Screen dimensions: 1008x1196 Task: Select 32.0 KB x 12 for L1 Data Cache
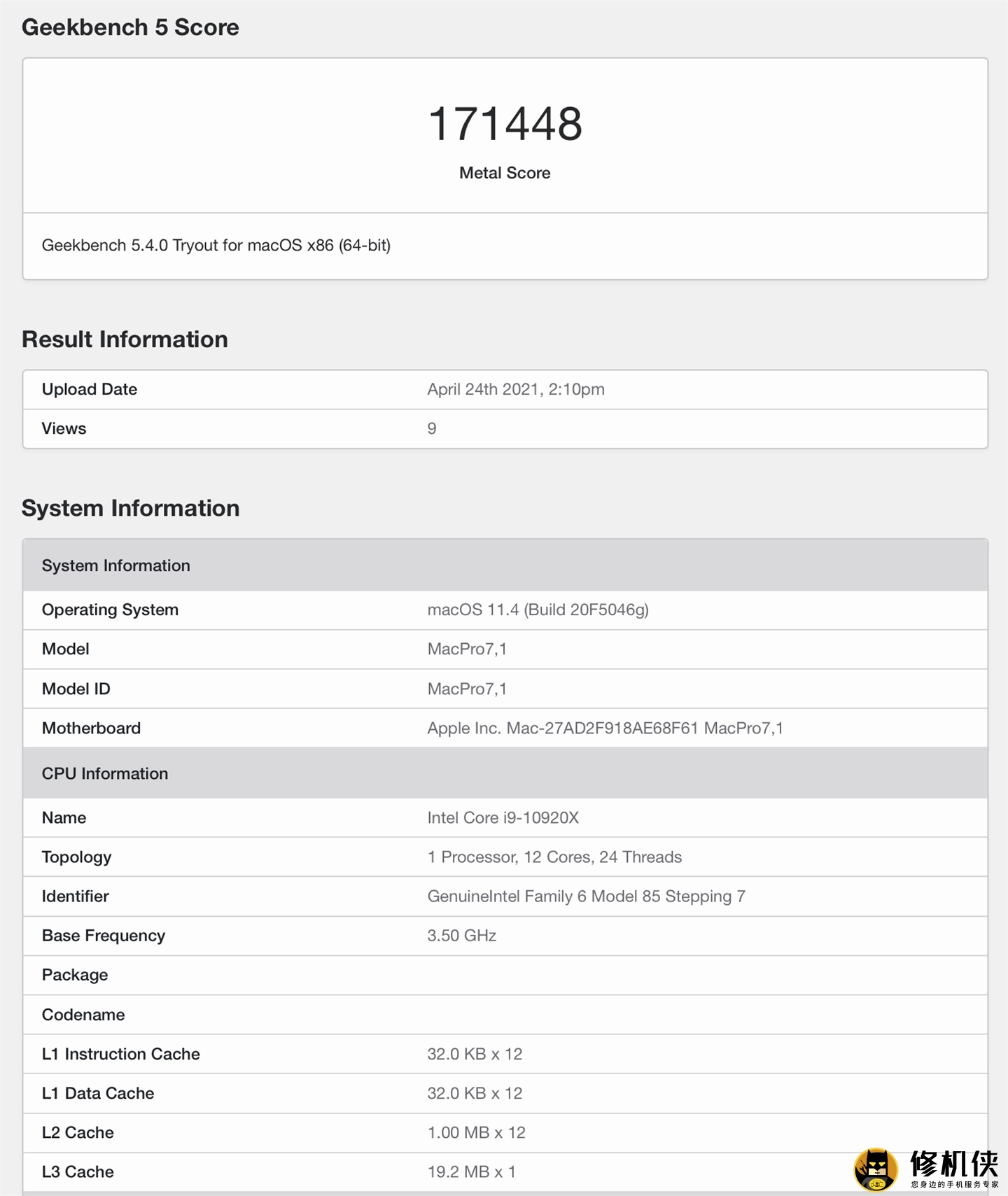[x=475, y=1093]
